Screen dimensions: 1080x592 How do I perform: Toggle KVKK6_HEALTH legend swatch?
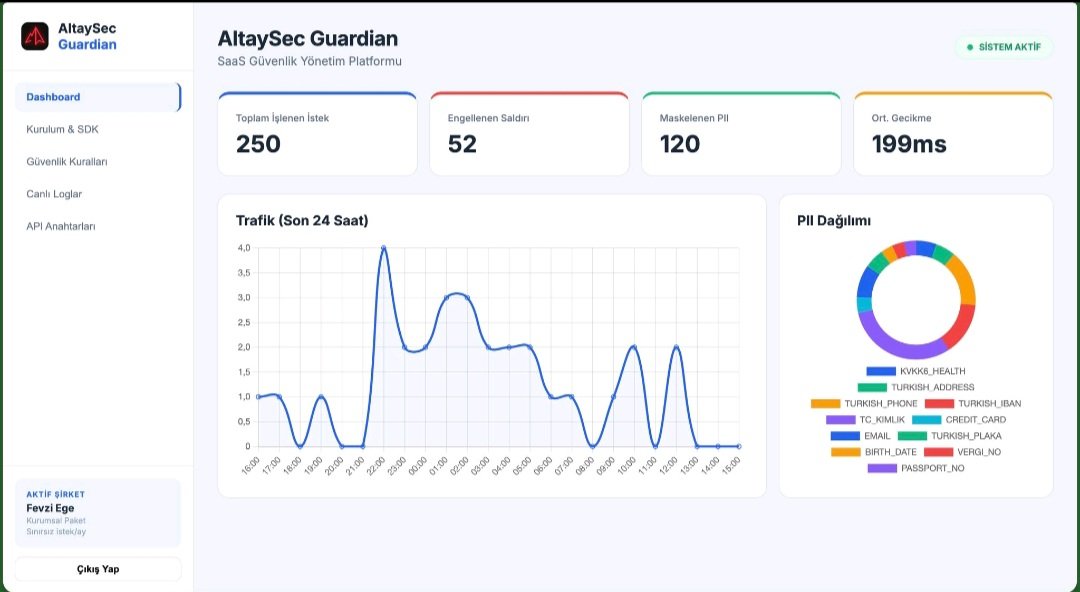[881, 371]
